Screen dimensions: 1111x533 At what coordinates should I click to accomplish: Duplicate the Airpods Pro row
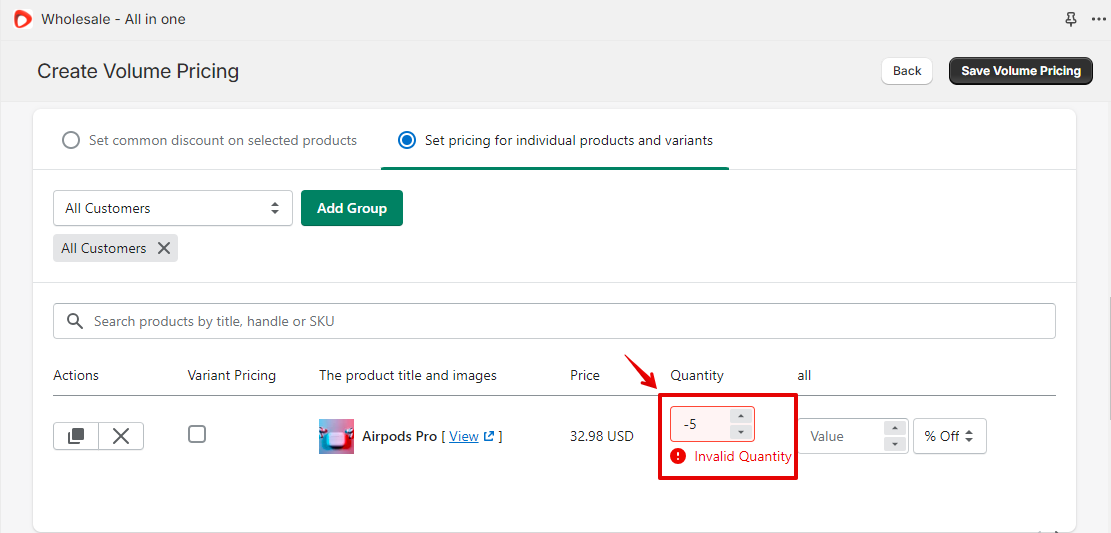76,436
